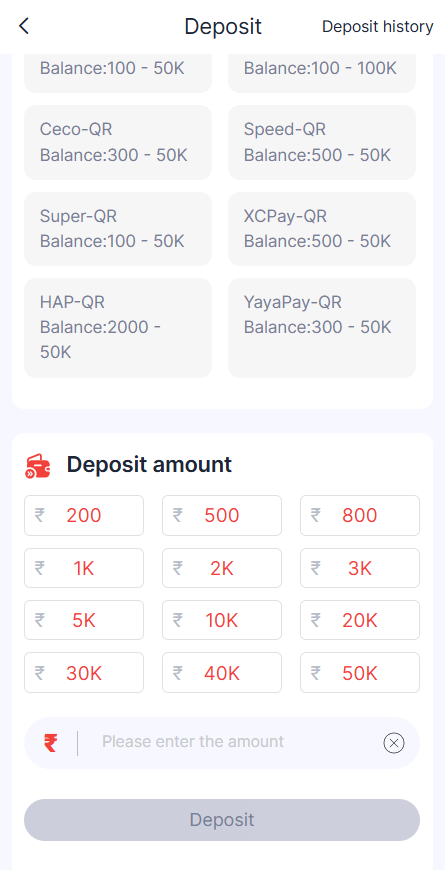Select the HAP-QR payment channel
The image size is (445, 870).
pos(118,328)
